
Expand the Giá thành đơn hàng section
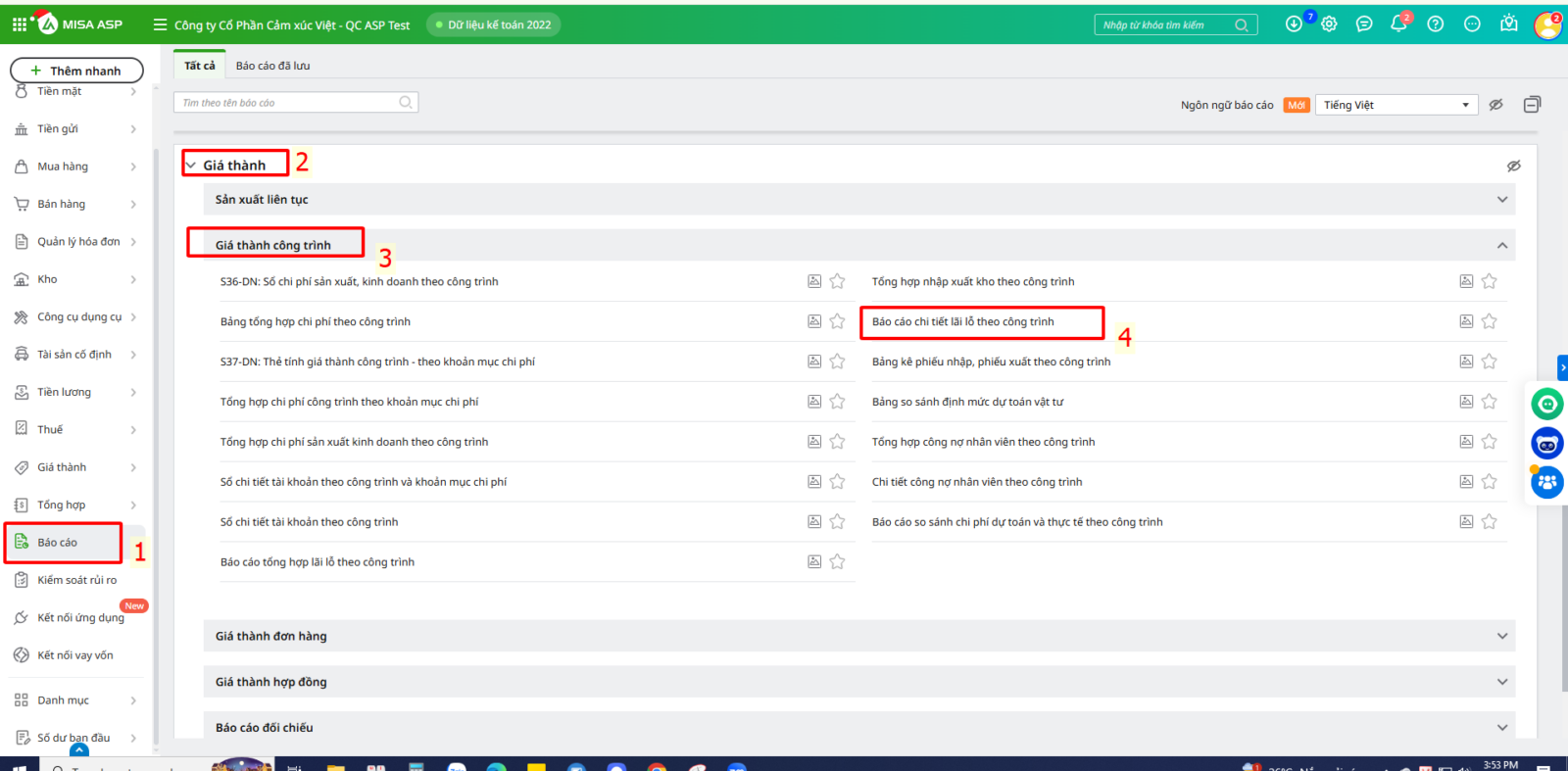pos(1501,637)
